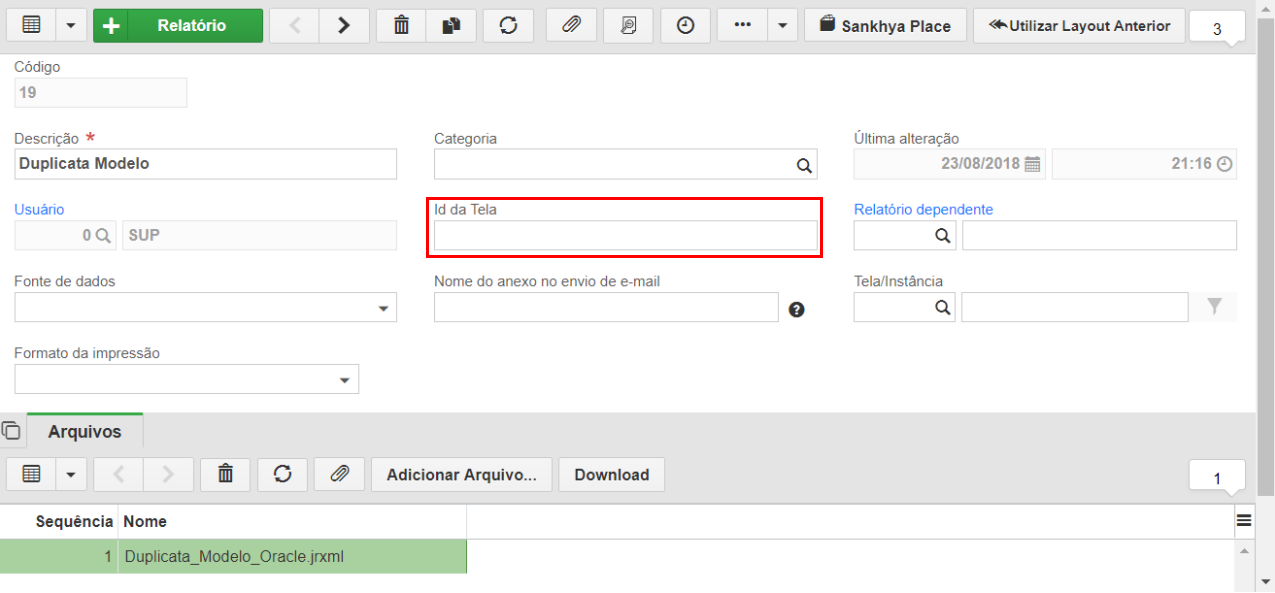Open the history clock icon
Viewport: 1275px width, 593px height.
(x=685, y=25)
